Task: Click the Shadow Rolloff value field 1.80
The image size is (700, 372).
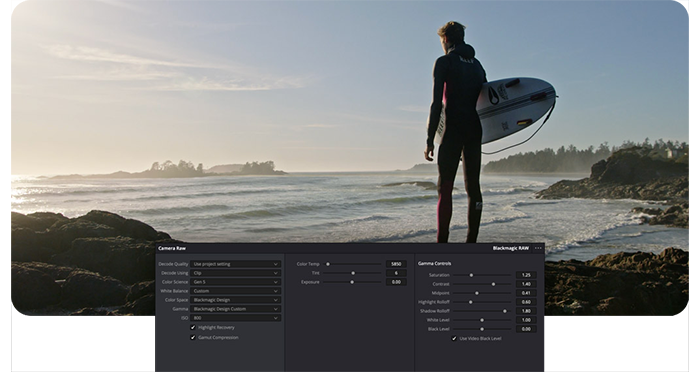Action: click(x=526, y=311)
